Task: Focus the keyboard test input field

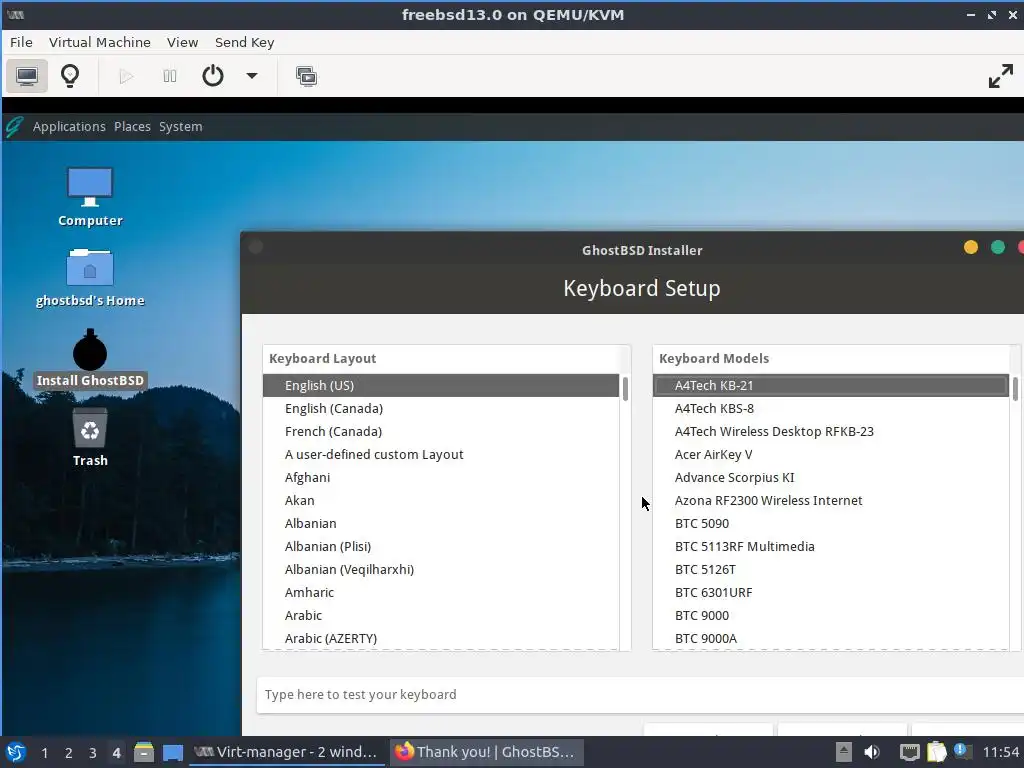Action: coord(640,695)
